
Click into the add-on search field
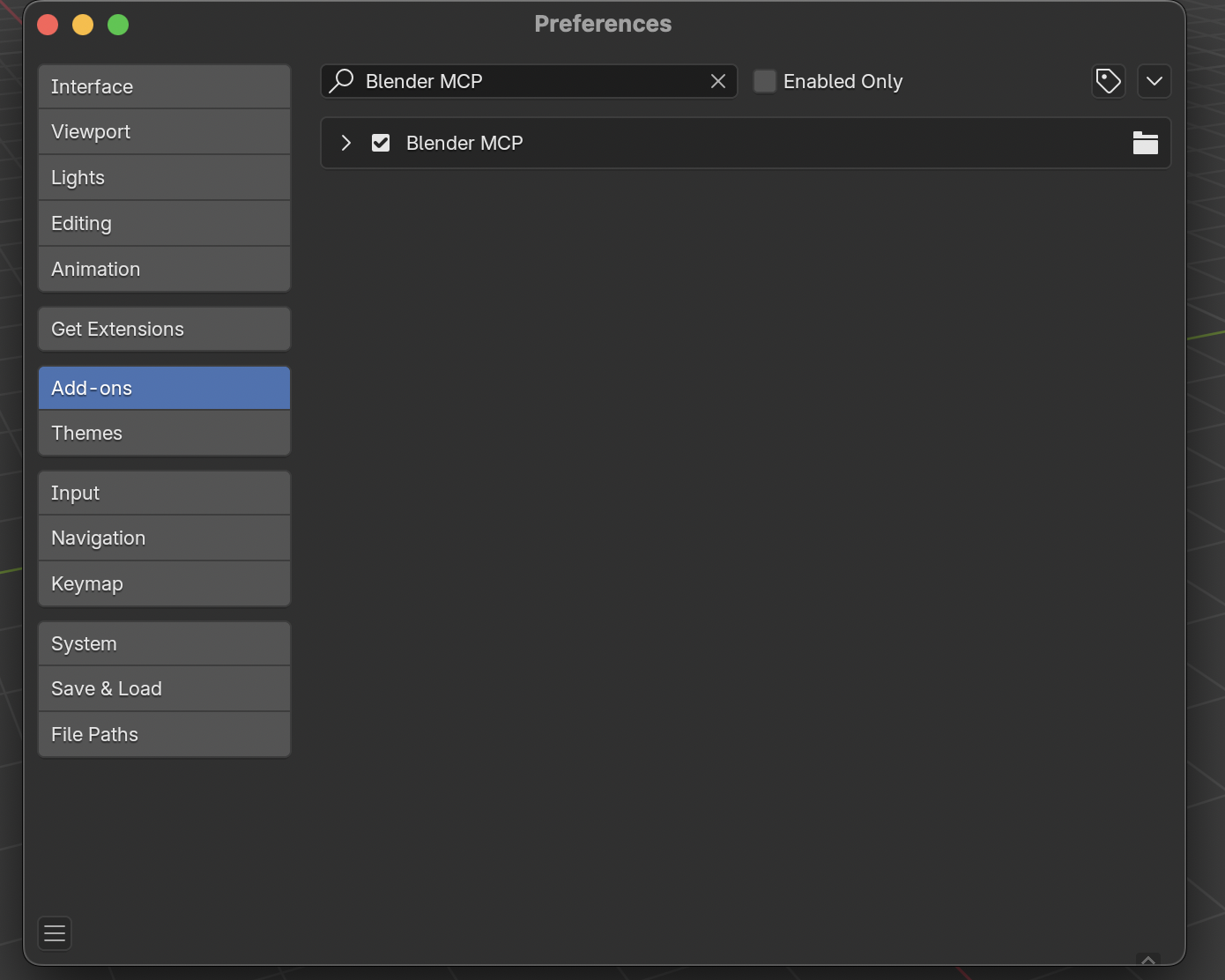[x=529, y=81]
